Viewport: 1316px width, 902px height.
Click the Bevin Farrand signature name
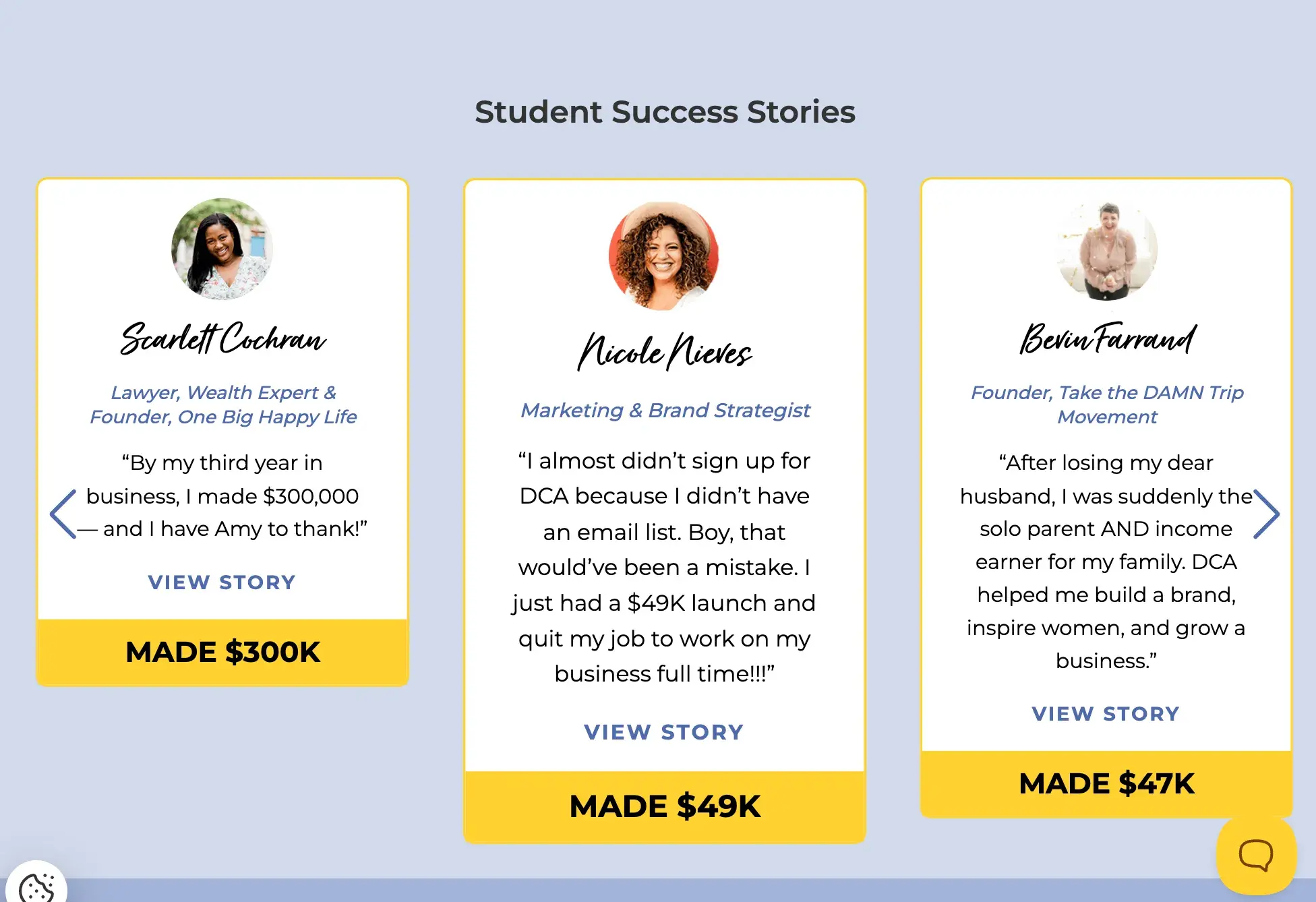pos(1107,338)
